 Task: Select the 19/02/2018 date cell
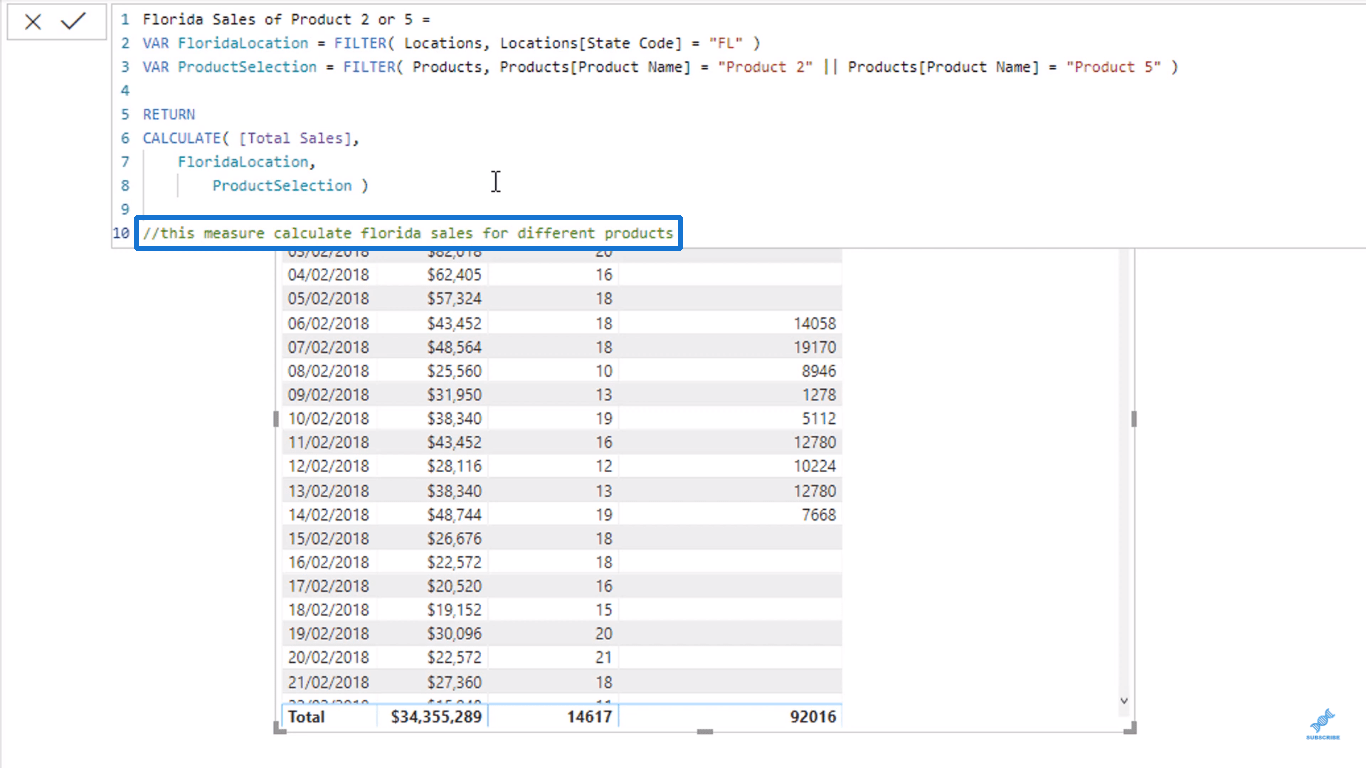click(328, 634)
